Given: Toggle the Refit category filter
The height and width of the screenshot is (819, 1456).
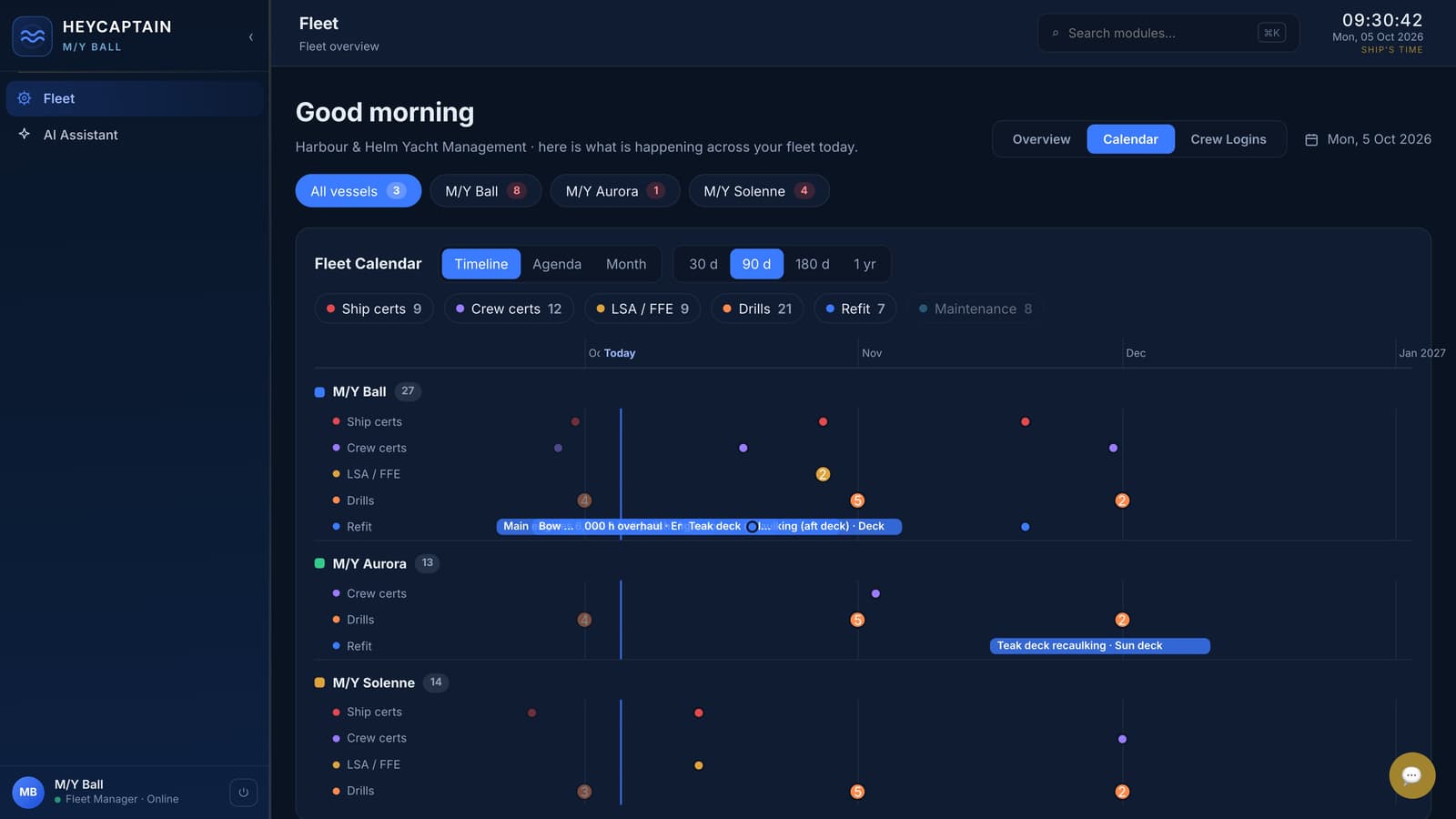Looking at the screenshot, I should (855, 308).
